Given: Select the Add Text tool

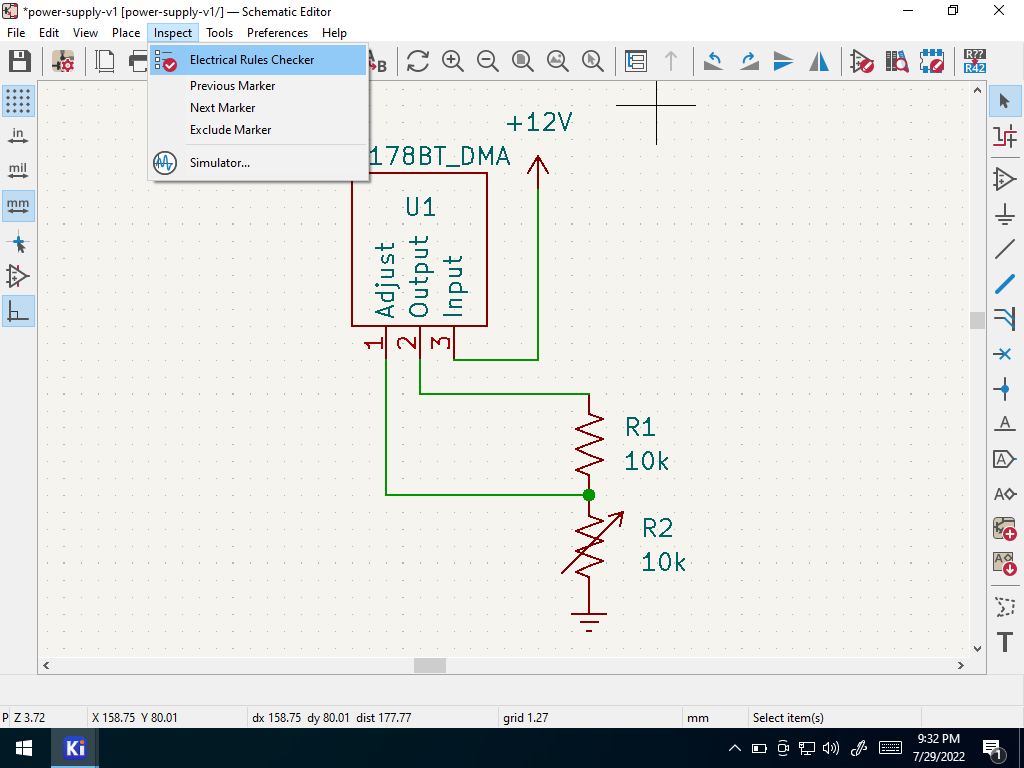Looking at the screenshot, I should [1005, 642].
